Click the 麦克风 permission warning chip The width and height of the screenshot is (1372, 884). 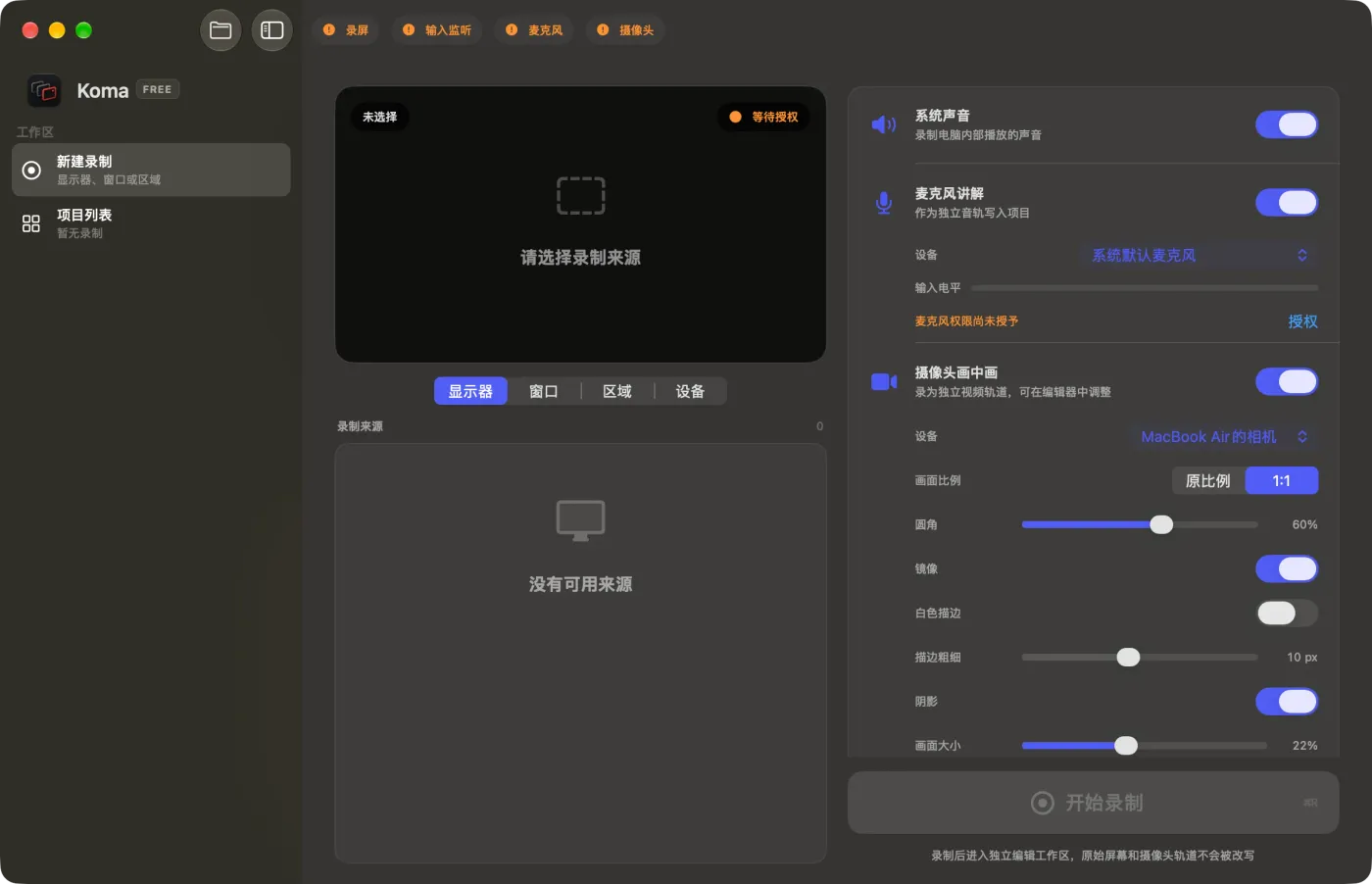534,30
